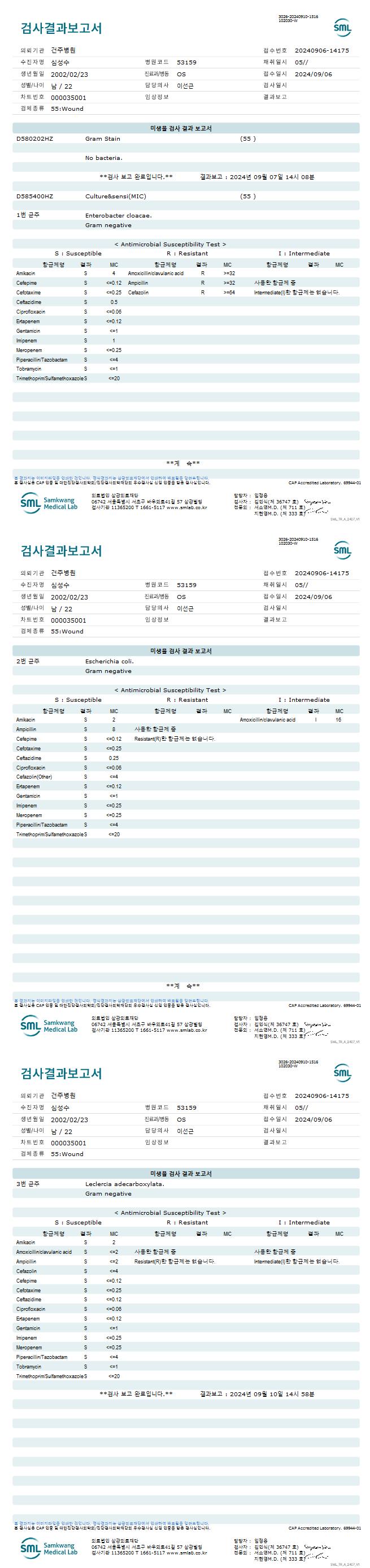This screenshot has height=1568, width=370.
Task: Click the intermediate result "I" beside Amoxicillin/clavulanic acid
Action: coord(316,720)
